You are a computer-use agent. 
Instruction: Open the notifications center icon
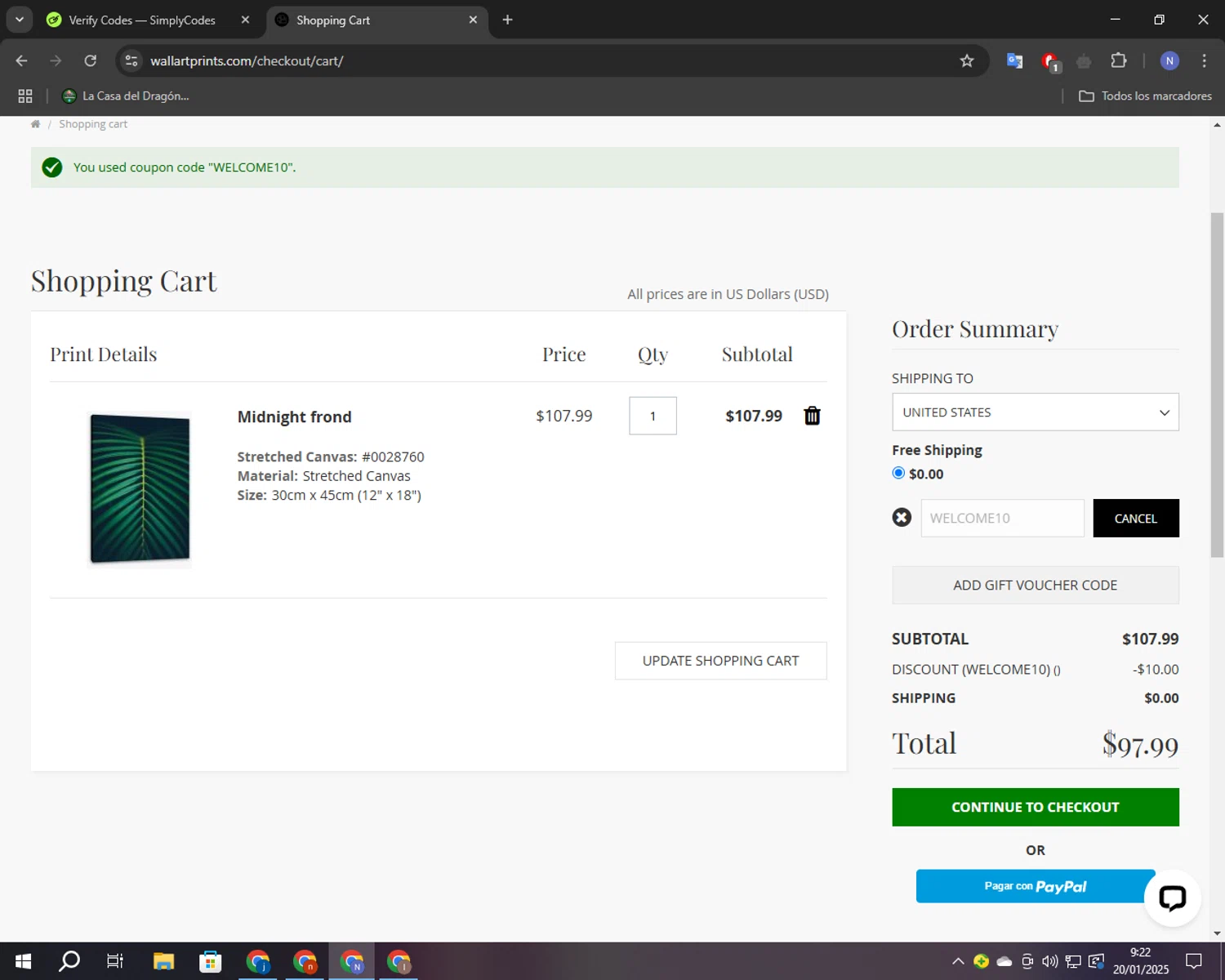[x=1194, y=961]
